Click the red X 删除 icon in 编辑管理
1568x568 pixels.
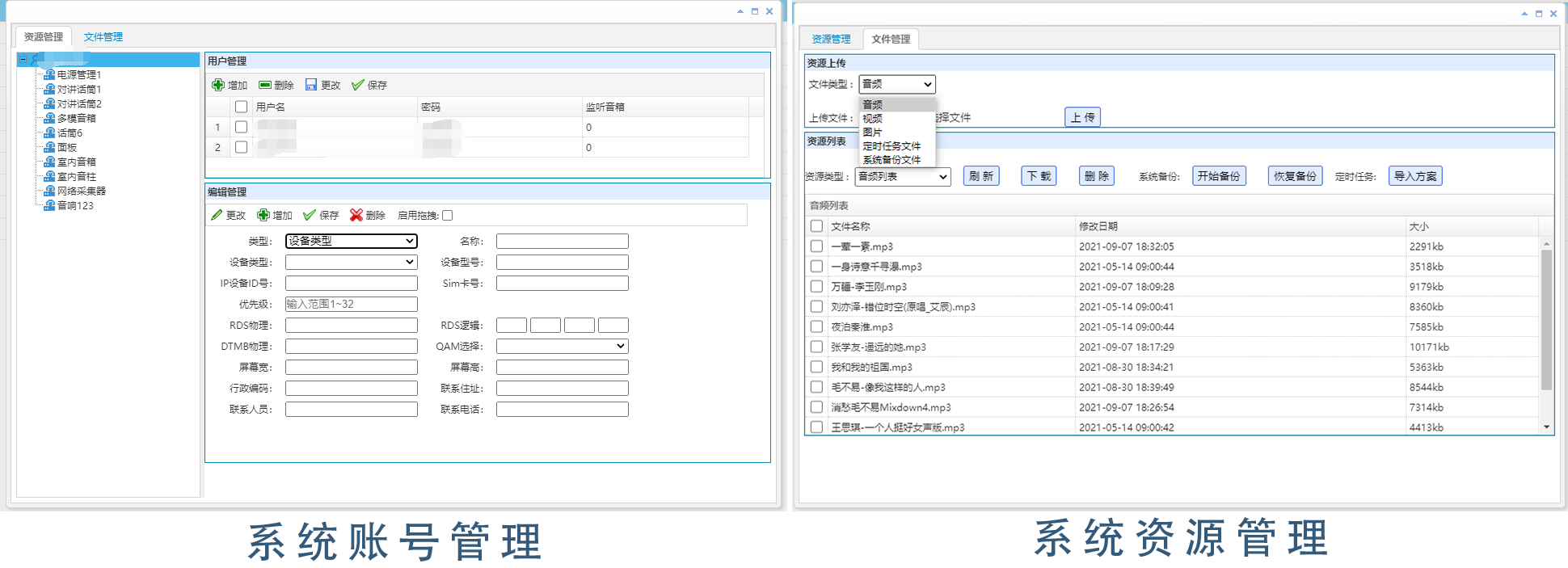point(356,215)
